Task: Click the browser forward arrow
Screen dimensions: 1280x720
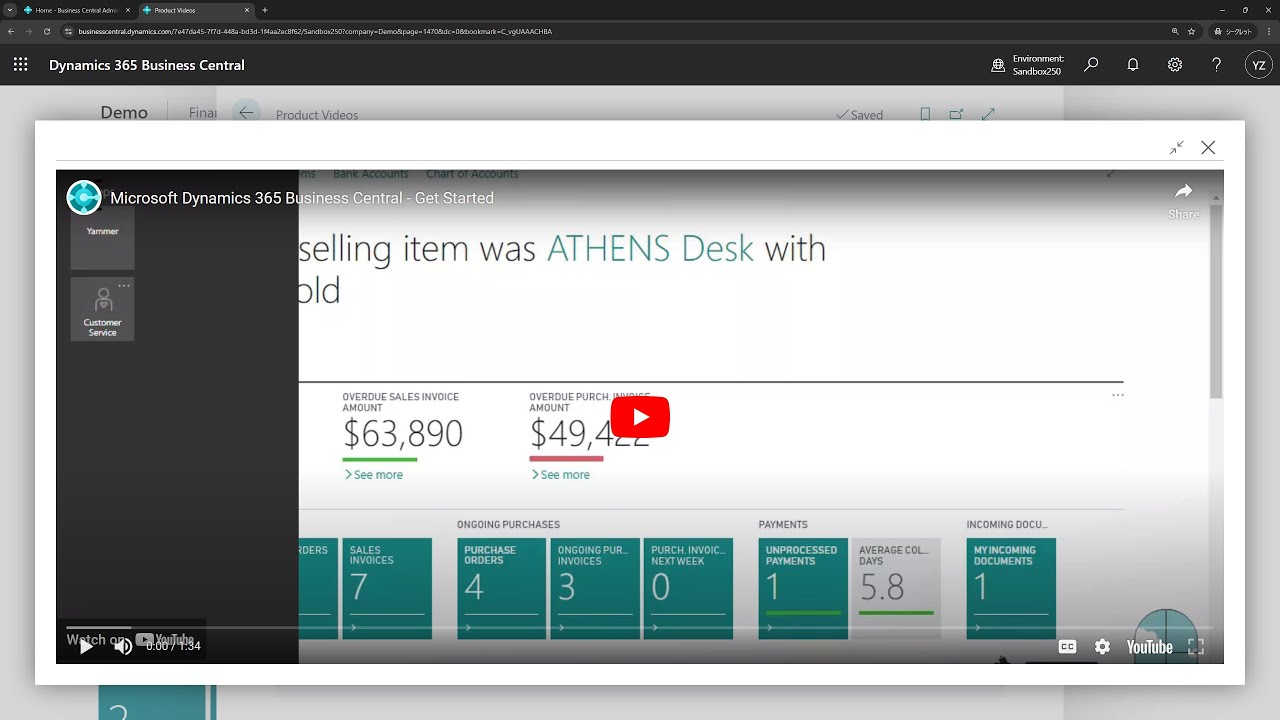Action: (29, 31)
